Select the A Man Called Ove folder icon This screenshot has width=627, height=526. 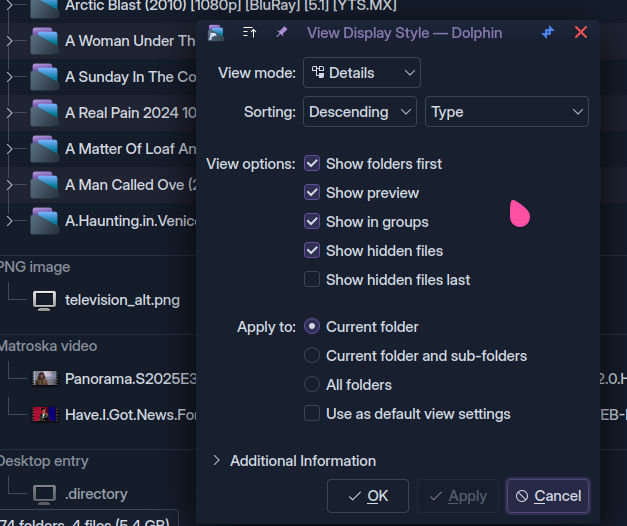pos(44,185)
